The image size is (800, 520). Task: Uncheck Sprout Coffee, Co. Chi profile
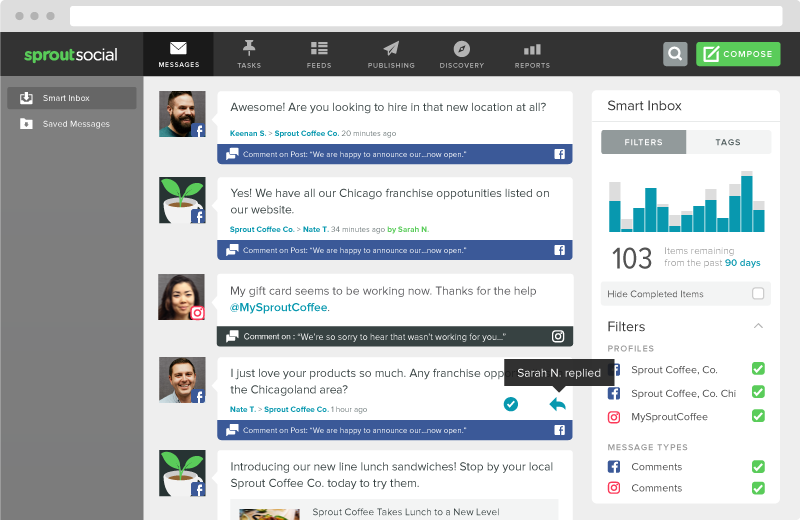(758, 392)
